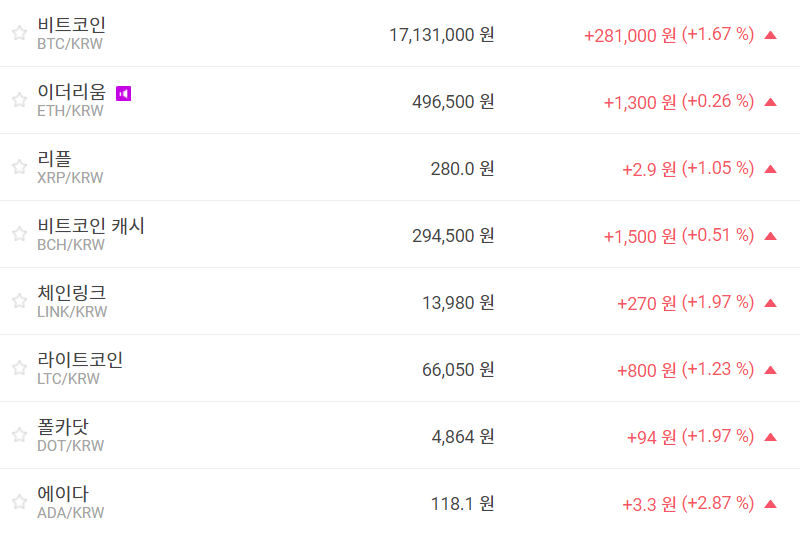Star Bitcoin BTC/KRW as favorite

coord(19,33)
